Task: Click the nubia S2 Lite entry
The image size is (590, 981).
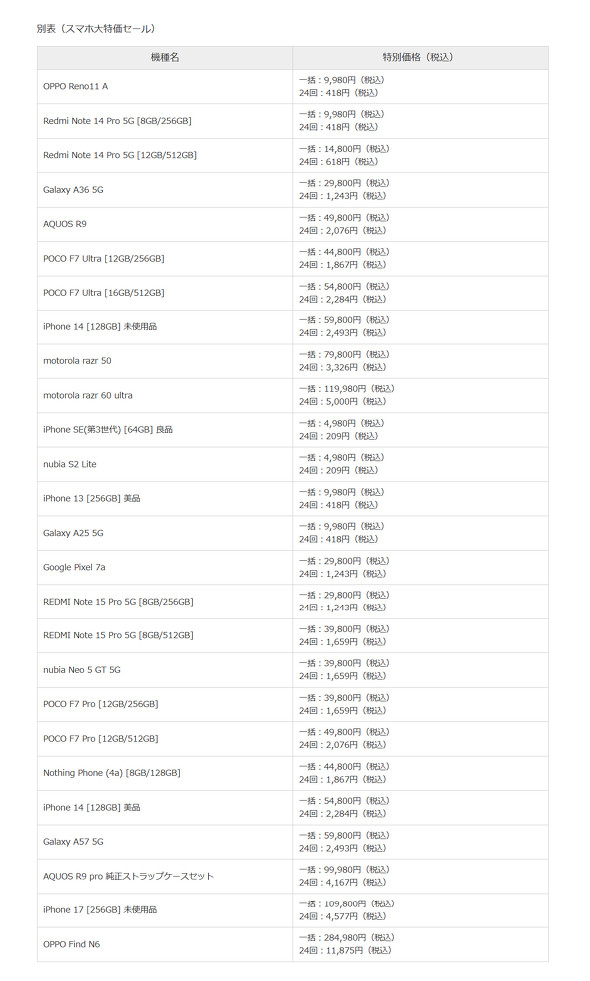Action: (x=69, y=464)
